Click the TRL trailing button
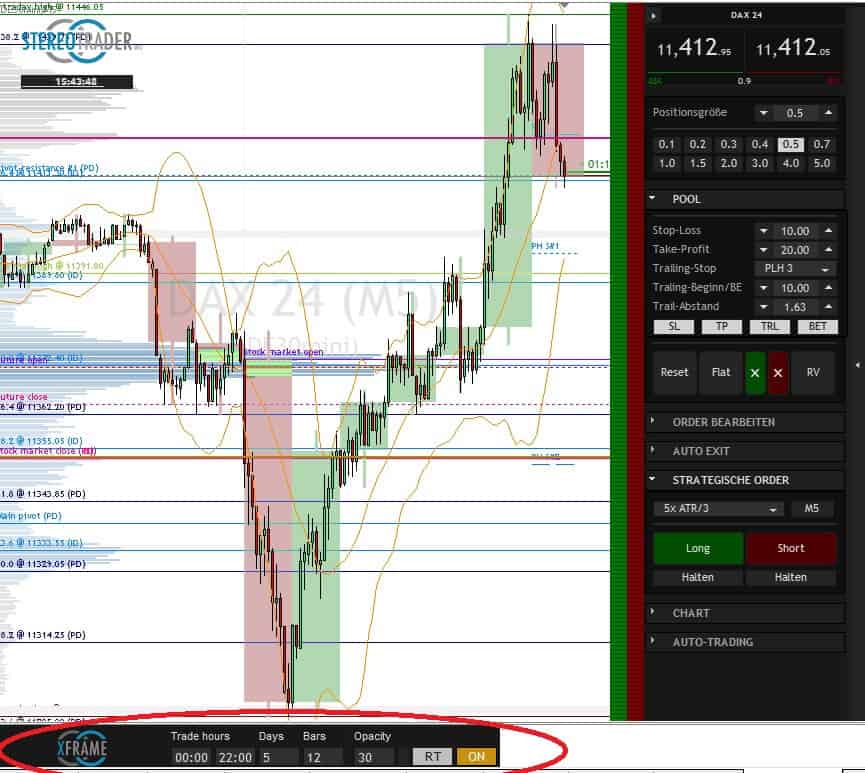Screen dimensions: 865x773 click(769, 326)
